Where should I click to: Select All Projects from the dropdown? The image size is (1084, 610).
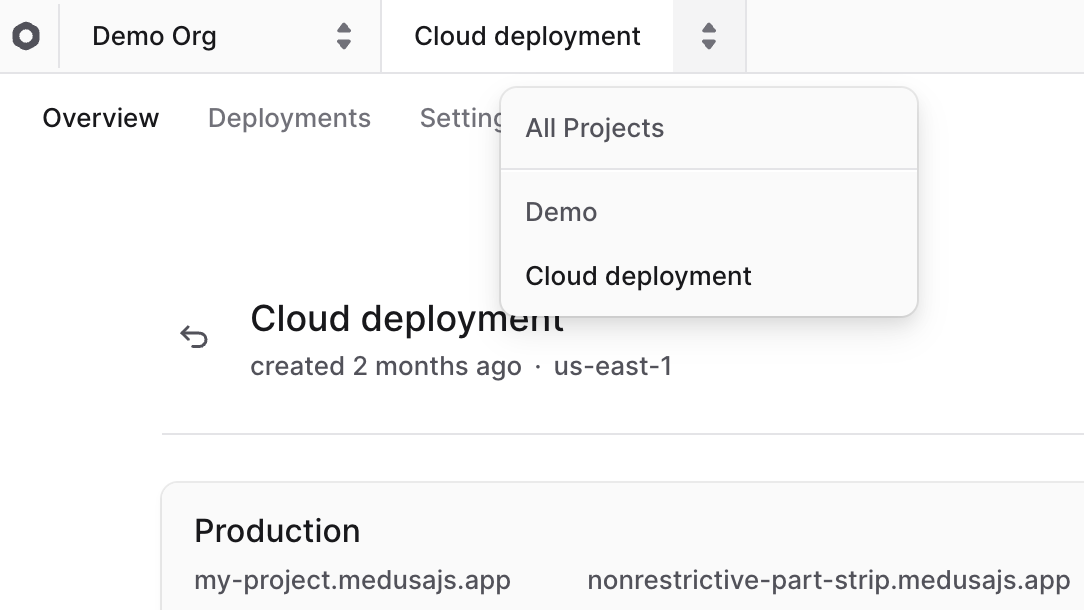(594, 128)
